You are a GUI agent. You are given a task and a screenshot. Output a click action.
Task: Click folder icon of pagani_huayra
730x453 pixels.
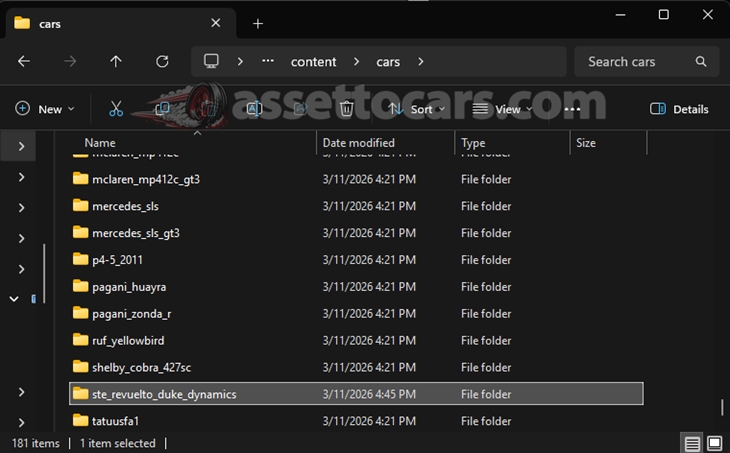[x=81, y=286]
